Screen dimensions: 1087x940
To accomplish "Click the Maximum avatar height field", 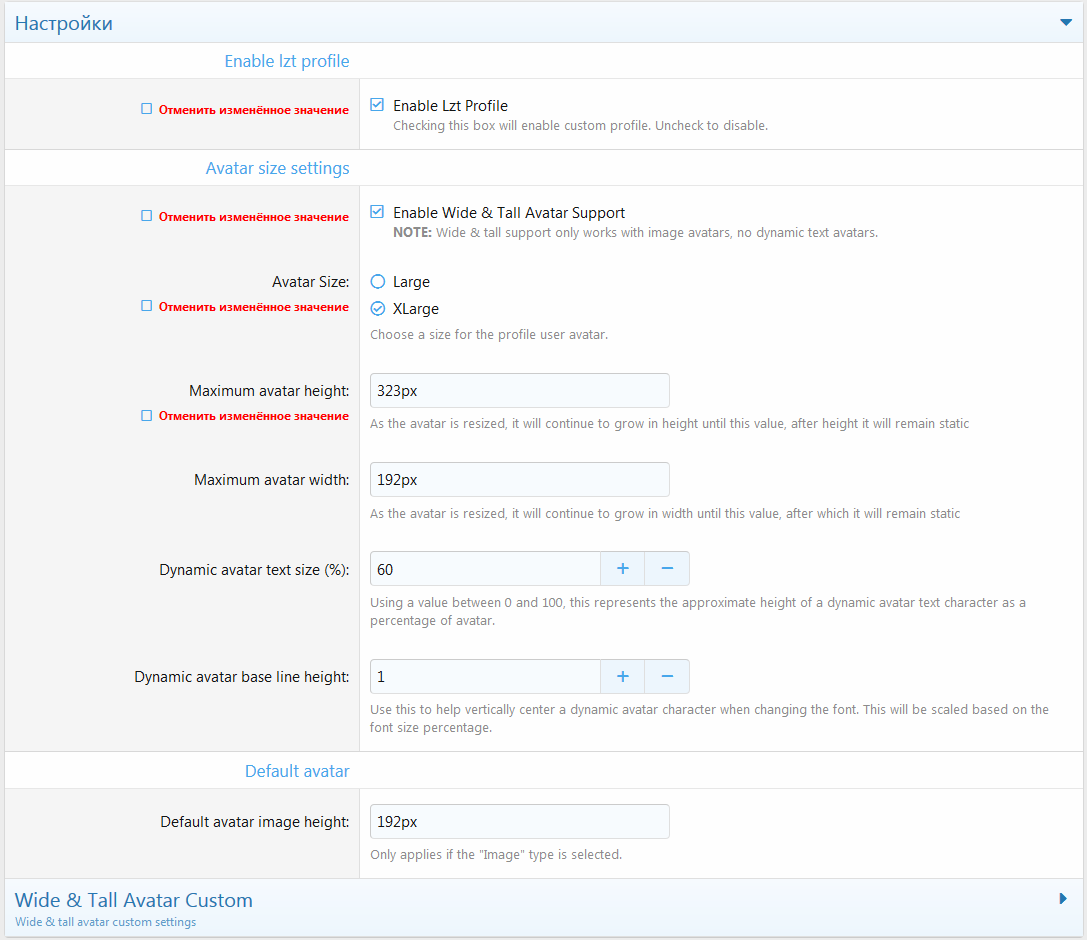I will 519,390.
